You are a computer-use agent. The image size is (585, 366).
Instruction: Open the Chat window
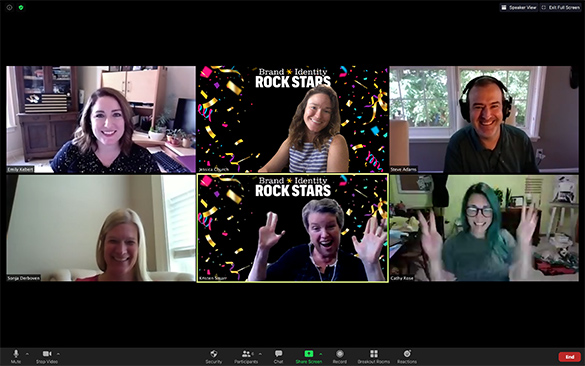278,356
